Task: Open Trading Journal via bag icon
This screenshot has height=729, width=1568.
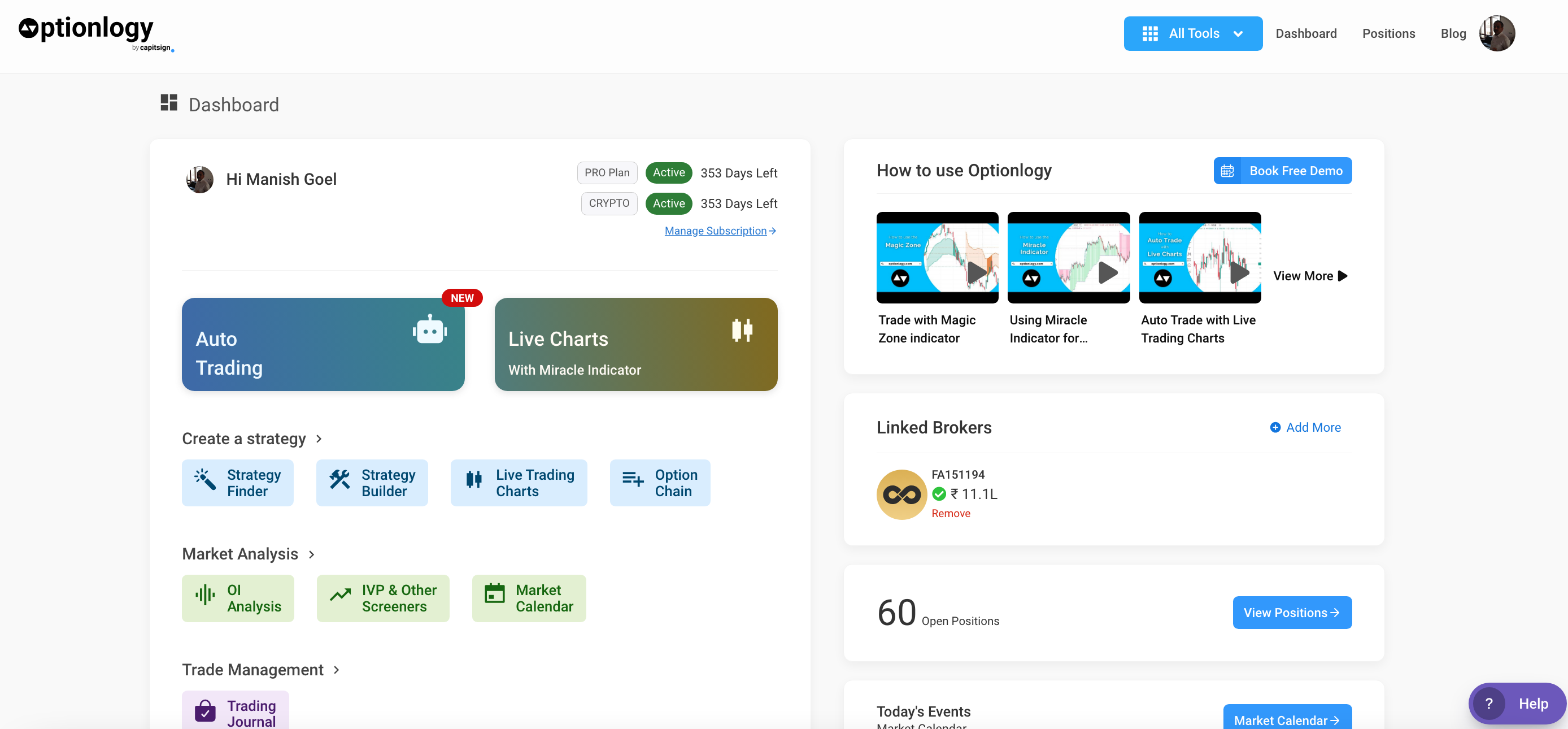Action: 205,710
